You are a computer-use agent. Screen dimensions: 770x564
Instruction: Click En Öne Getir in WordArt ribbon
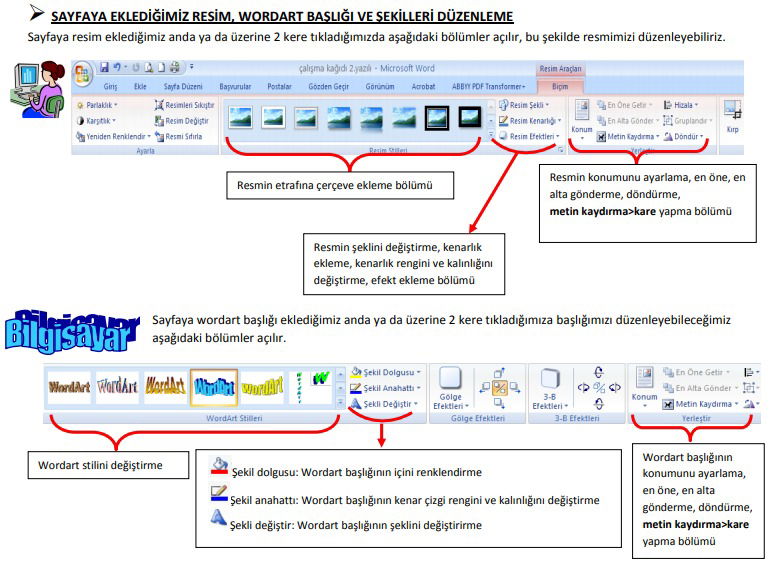click(x=696, y=373)
